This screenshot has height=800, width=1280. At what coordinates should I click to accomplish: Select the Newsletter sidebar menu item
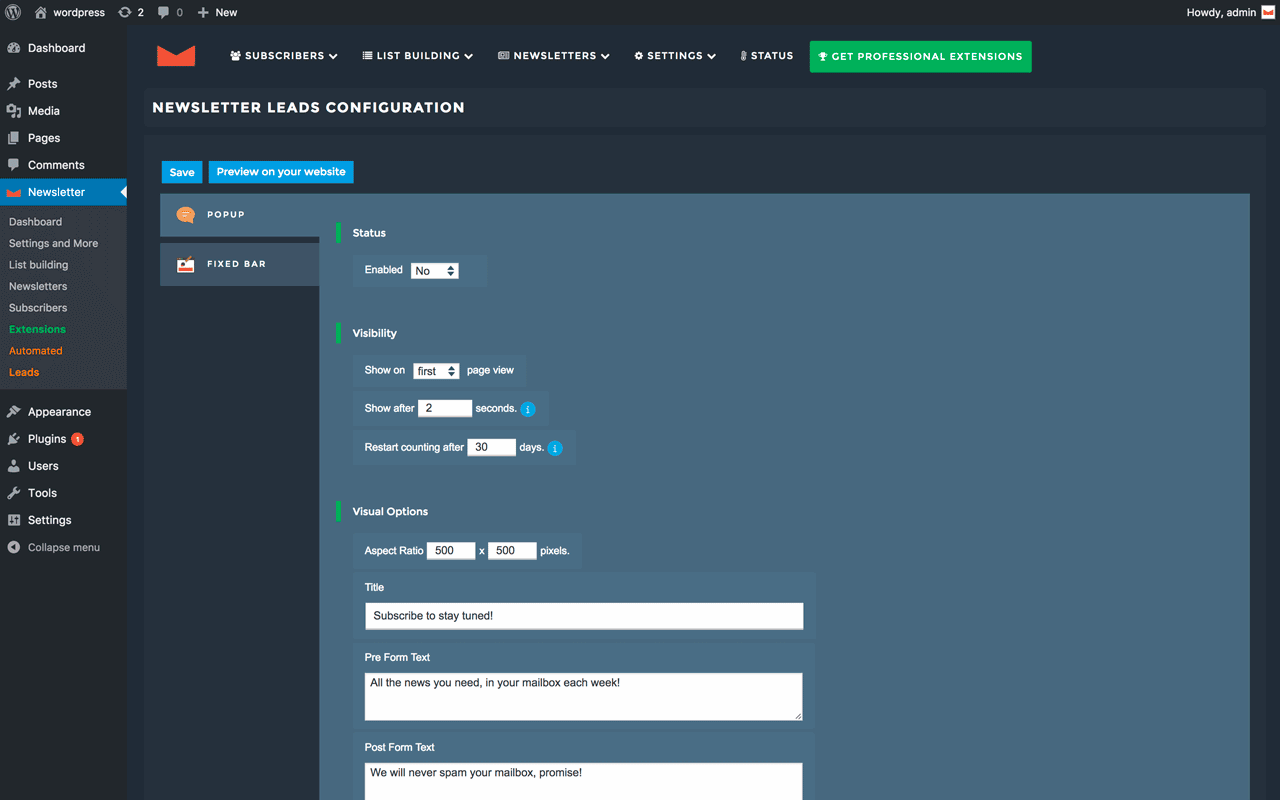click(63, 192)
